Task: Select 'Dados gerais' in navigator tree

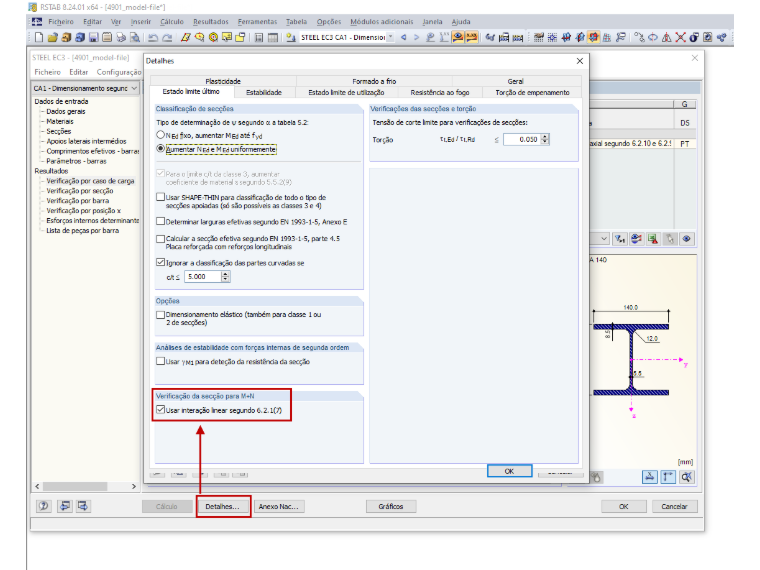Action: (65, 111)
